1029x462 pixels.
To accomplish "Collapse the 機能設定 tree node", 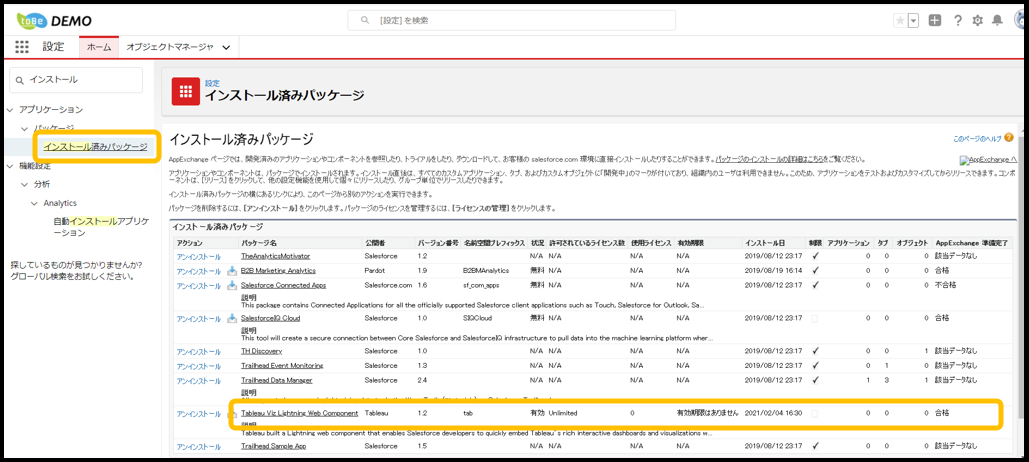I will (x=10, y=166).
